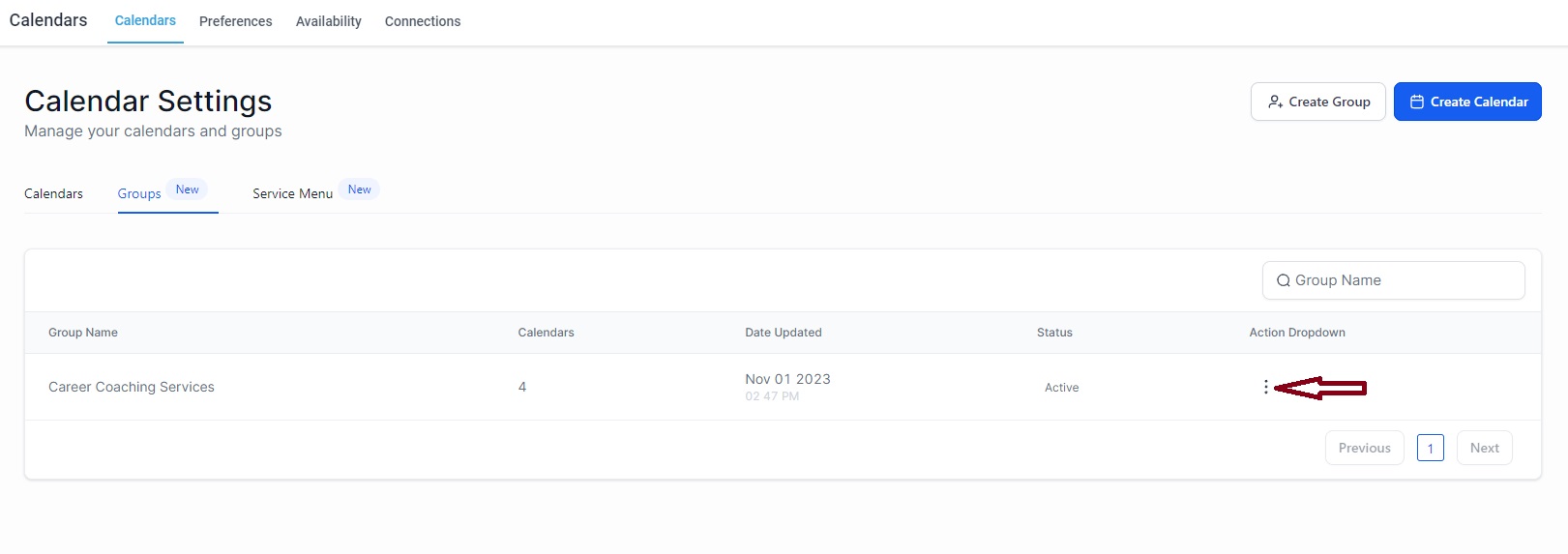Select the Groups sub-tab

click(139, 193)
